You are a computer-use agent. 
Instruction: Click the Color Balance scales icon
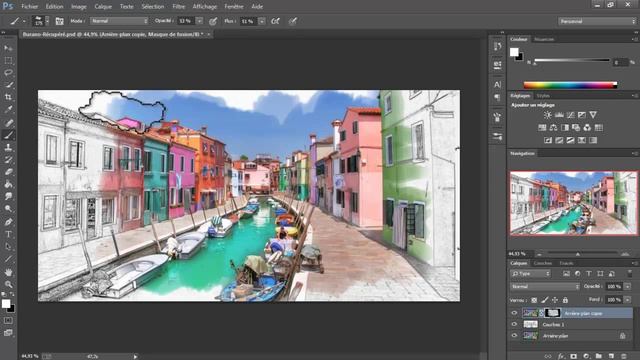point(553,128)
